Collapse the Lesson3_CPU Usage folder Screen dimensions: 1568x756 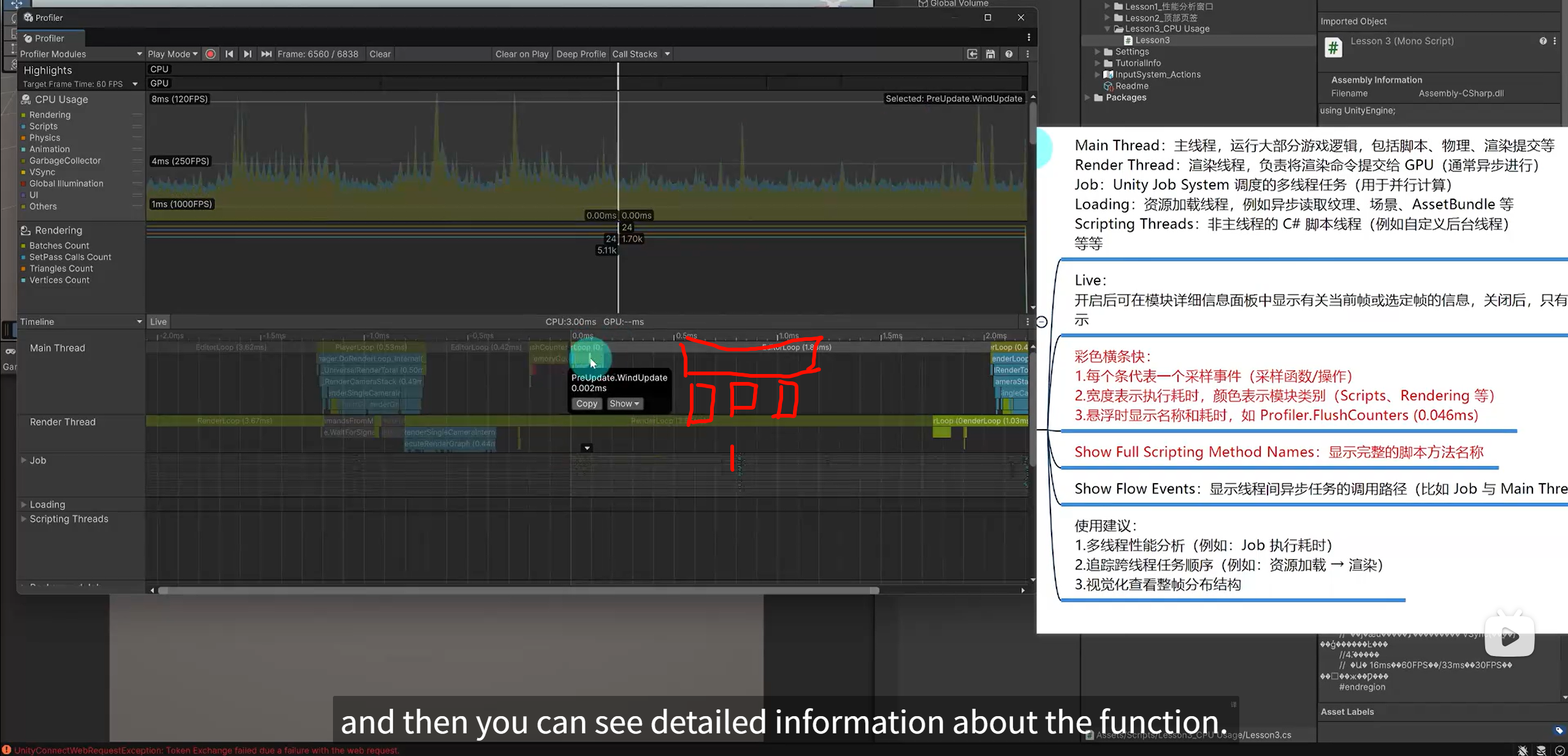click(x=1107, y=29)
